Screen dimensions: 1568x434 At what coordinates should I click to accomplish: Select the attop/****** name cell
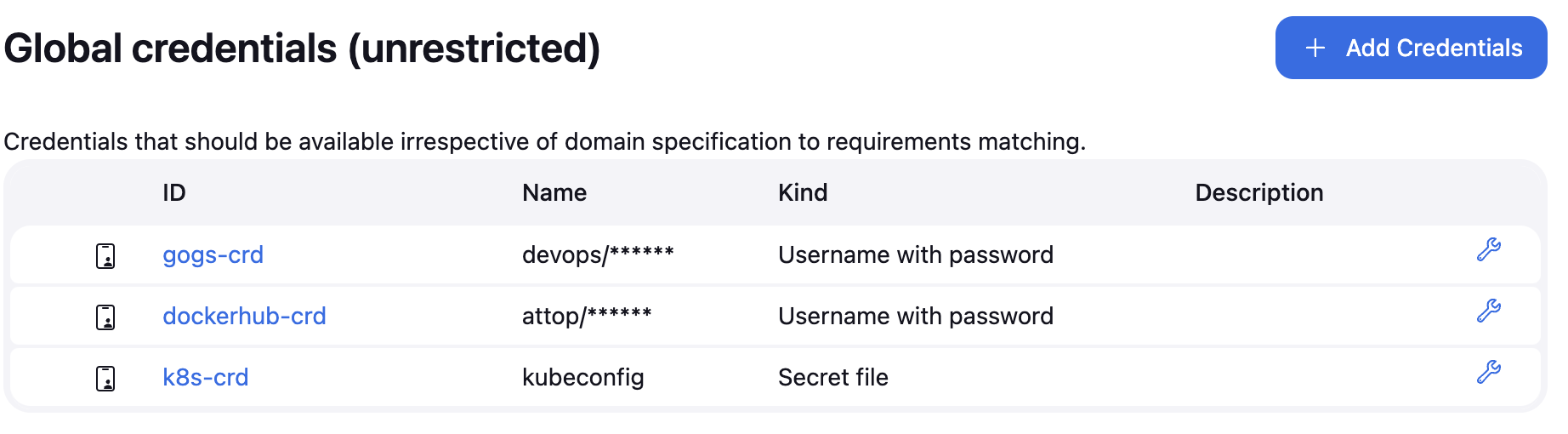[x=586, y=316]
